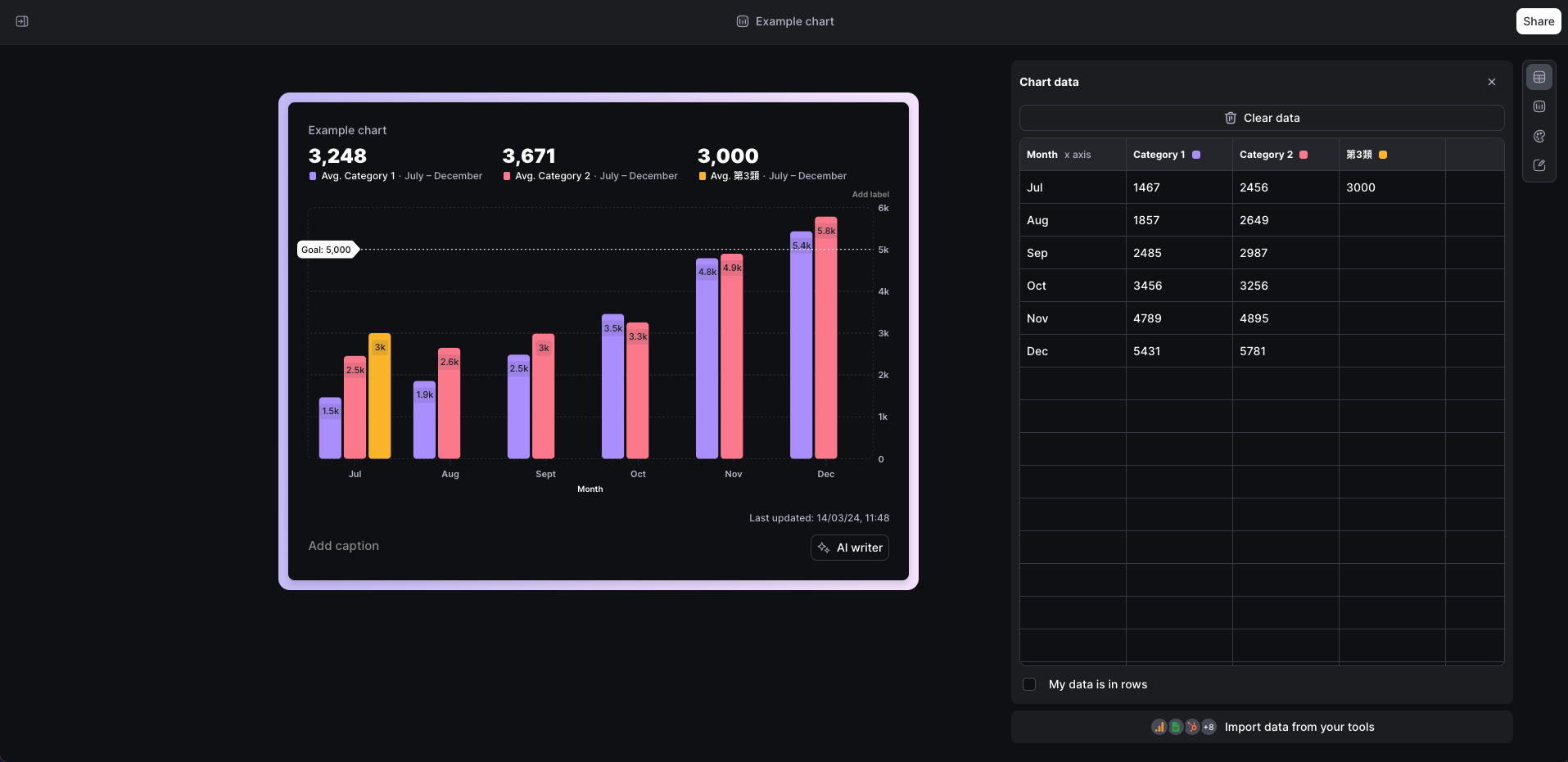Open the Chart data table panel icon
The height and width of the screenshot is (762, 1568).
point(1539,77)
